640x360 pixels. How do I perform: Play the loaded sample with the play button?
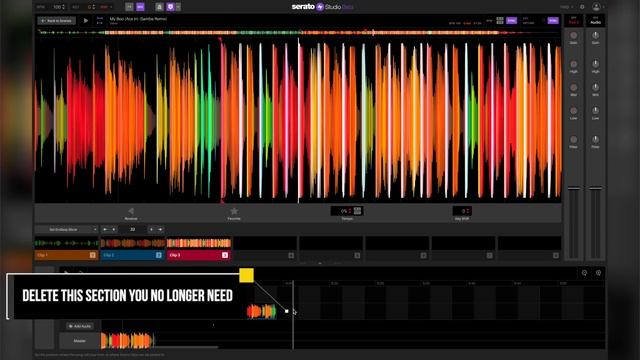point(86,20)
